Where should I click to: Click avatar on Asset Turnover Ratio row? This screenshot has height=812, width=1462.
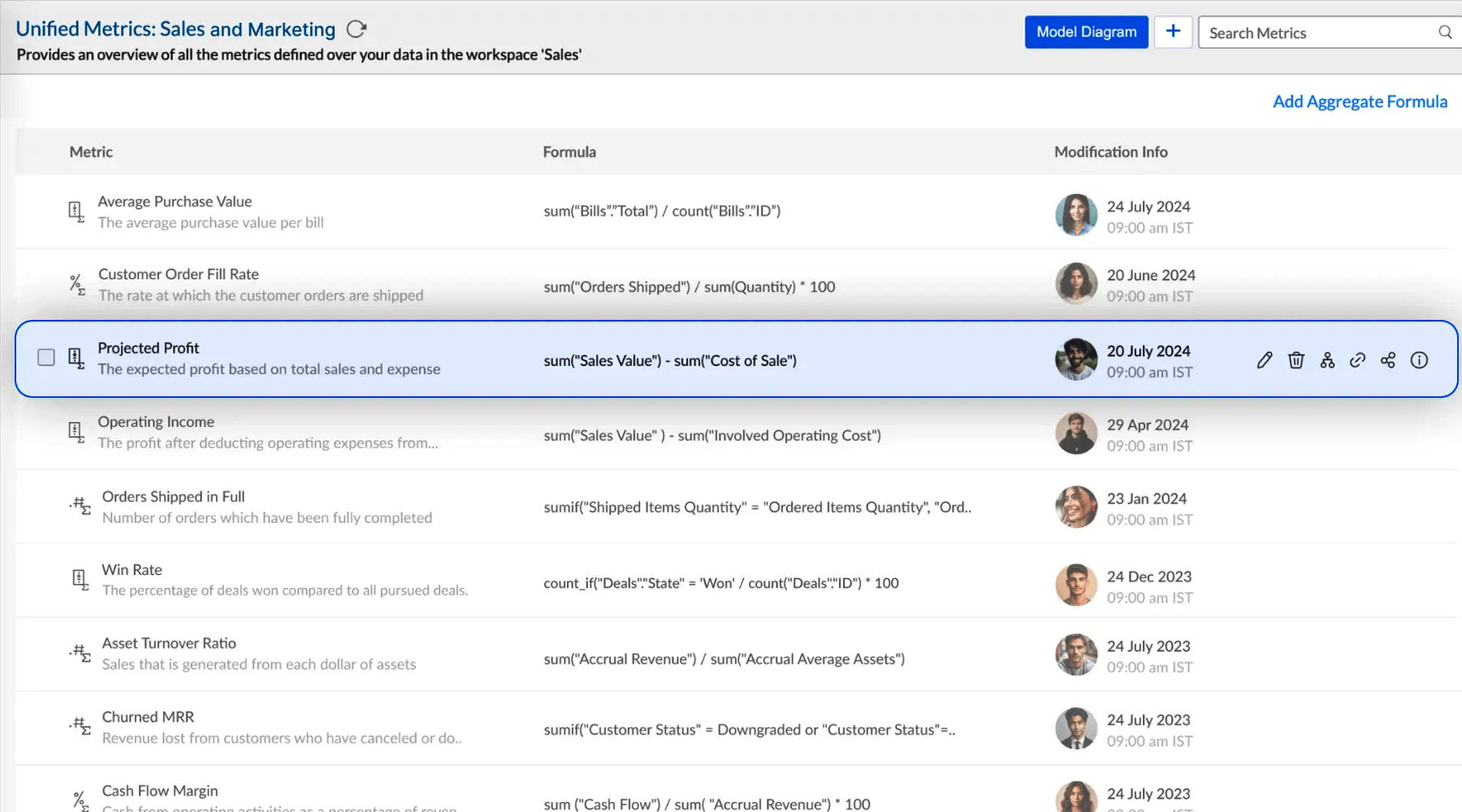pos(1076,654)
